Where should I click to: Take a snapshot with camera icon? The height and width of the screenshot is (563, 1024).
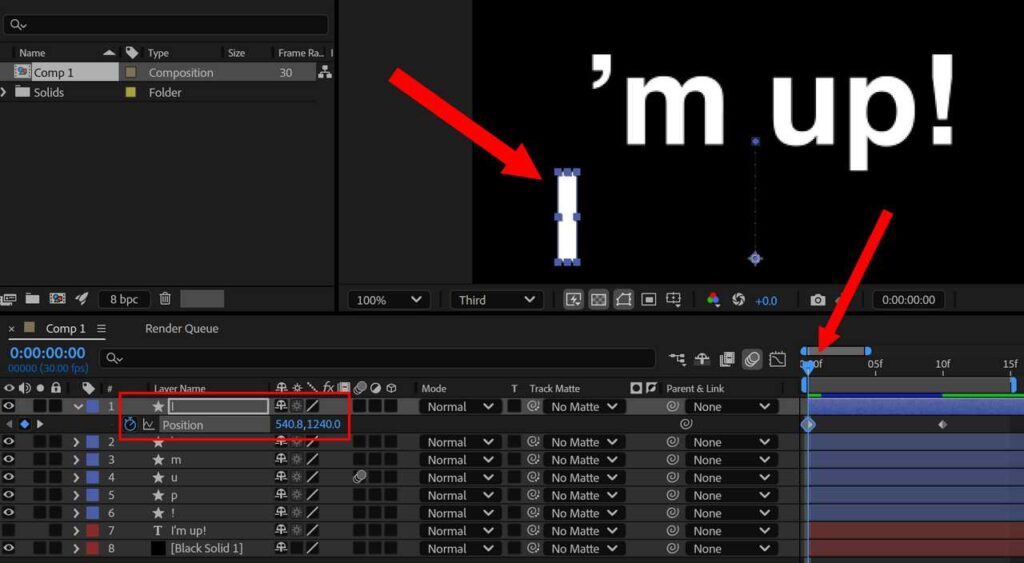(818, 300)
